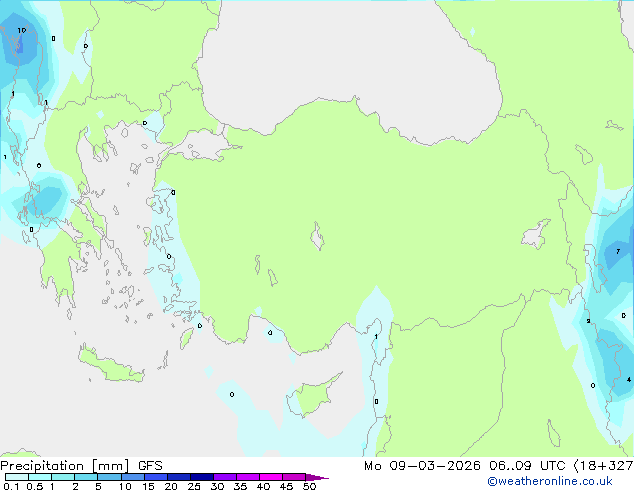
Task: Click legend scale label '0.1'
Action: click(x=11, y=486)
